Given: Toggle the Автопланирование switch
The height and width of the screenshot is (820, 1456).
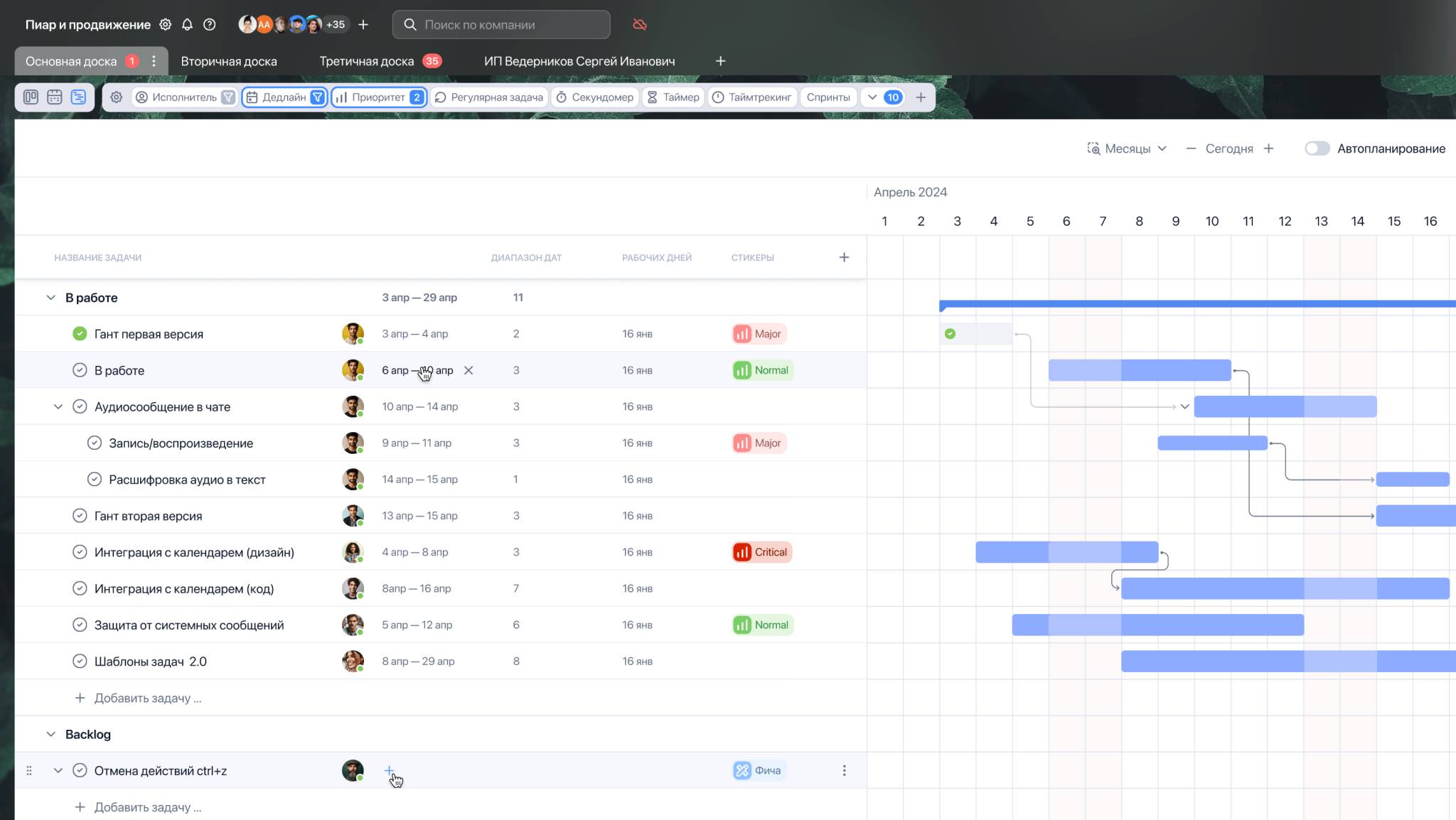Looking at the screenshot, I should point(1317,149).
